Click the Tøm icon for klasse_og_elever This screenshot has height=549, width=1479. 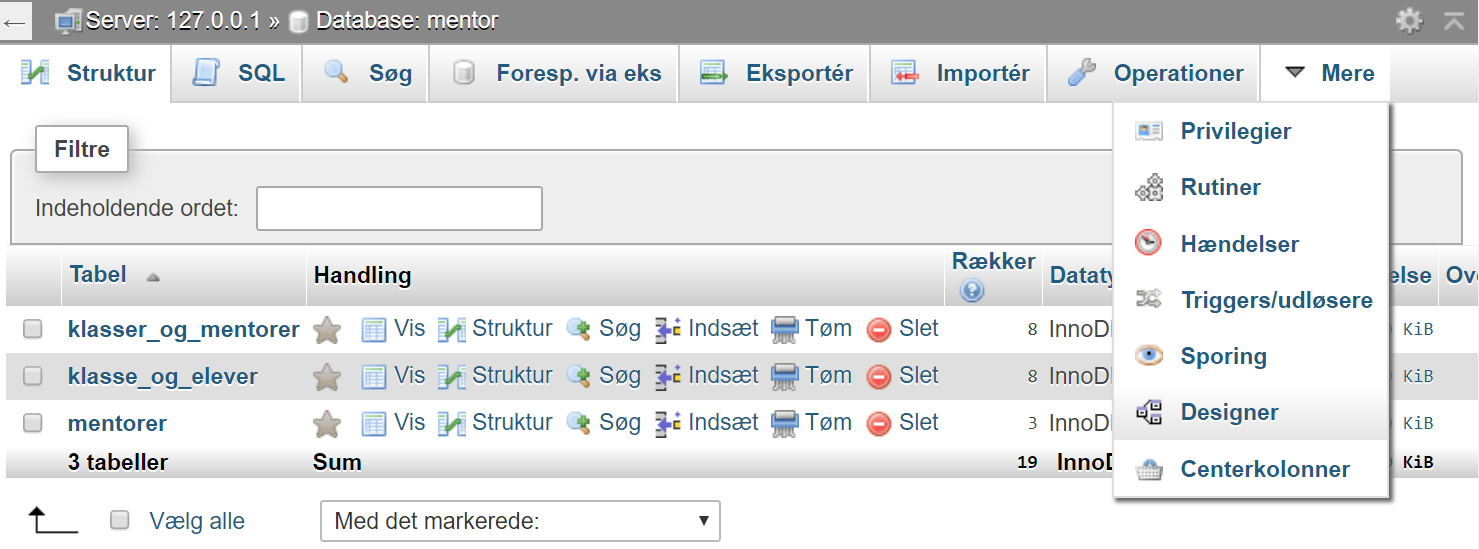coord(785,377)
